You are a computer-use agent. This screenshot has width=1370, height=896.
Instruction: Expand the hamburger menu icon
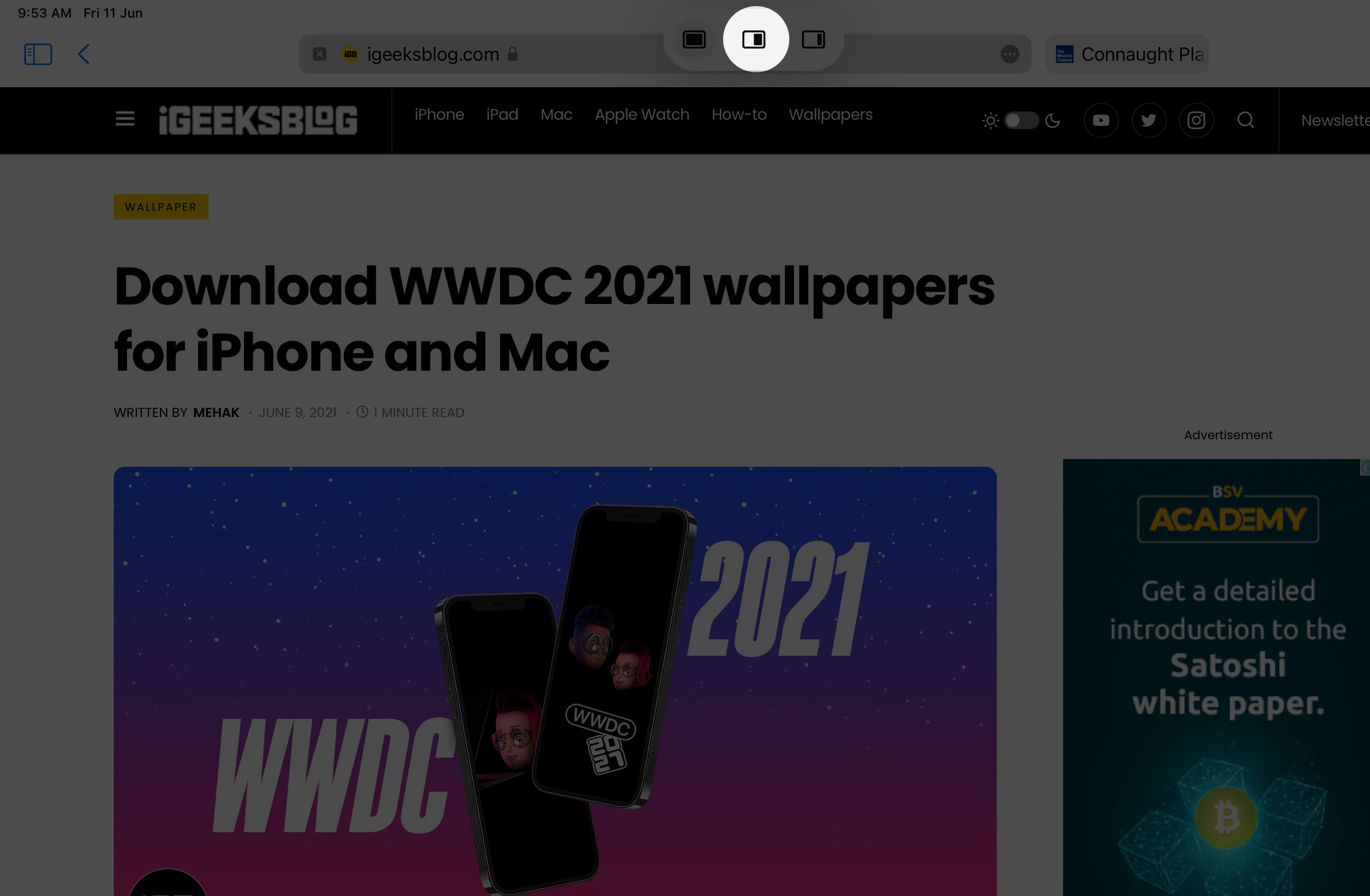124,118
